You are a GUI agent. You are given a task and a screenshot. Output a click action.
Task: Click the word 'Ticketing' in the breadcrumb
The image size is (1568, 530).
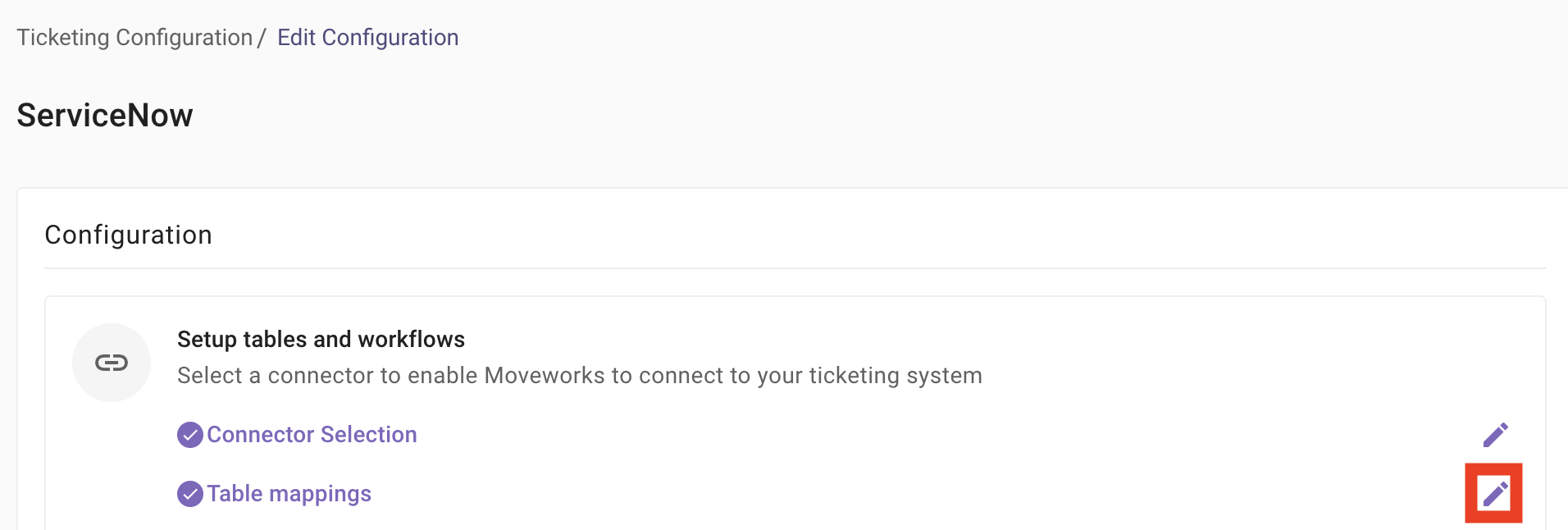(x=63, y=38)
